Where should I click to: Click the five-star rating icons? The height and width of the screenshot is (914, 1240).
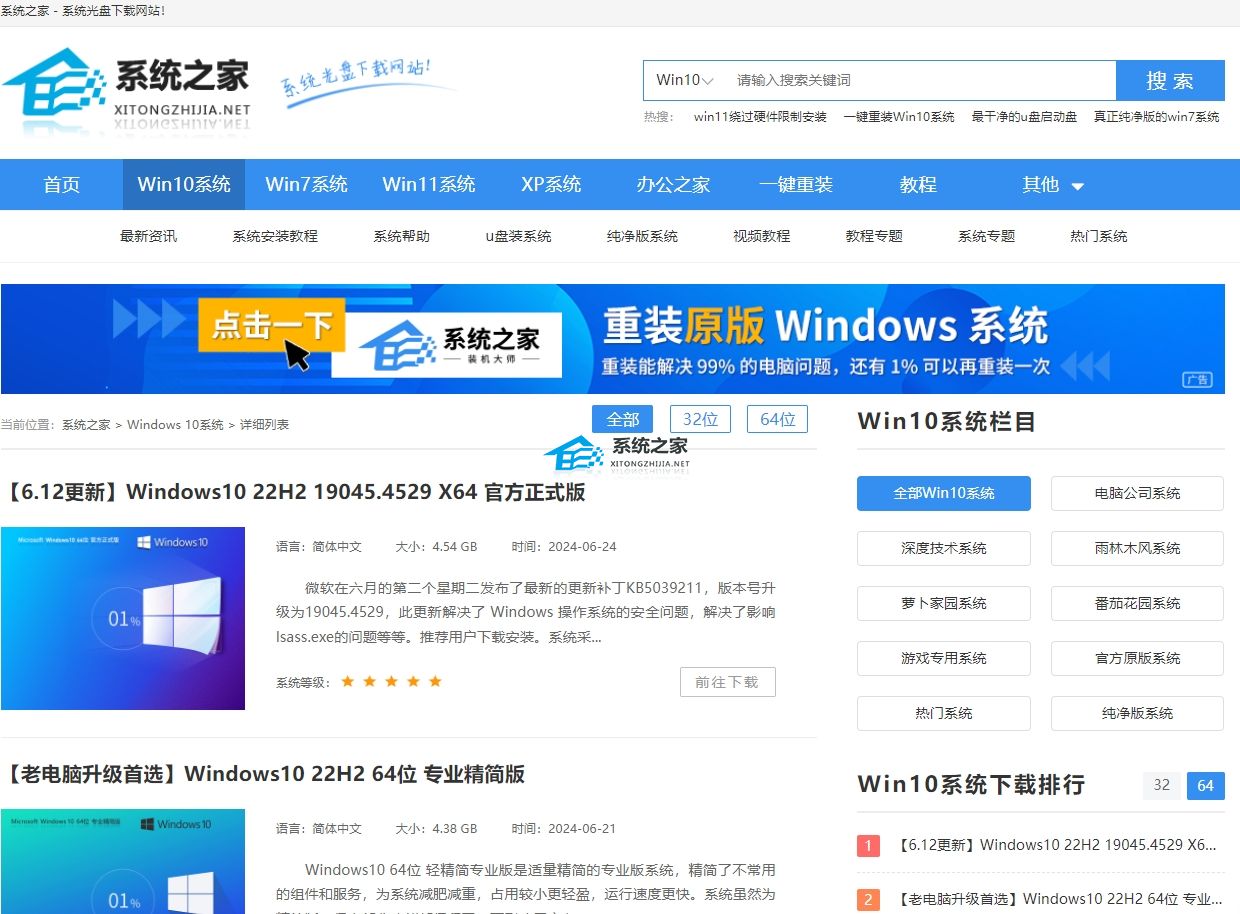391,682
